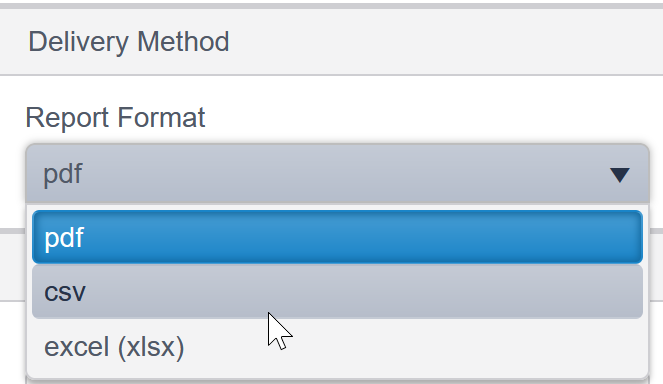
Task: Set report format to csv
Action: 337,291
